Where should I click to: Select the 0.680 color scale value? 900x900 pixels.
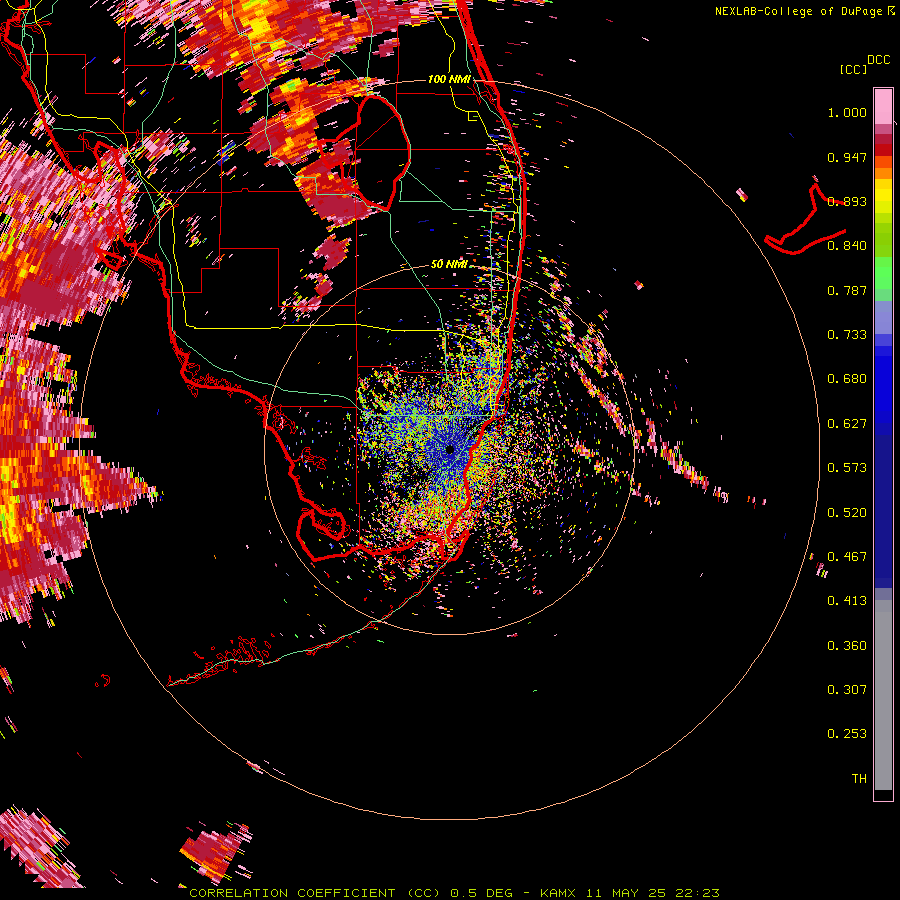[847, 379]
